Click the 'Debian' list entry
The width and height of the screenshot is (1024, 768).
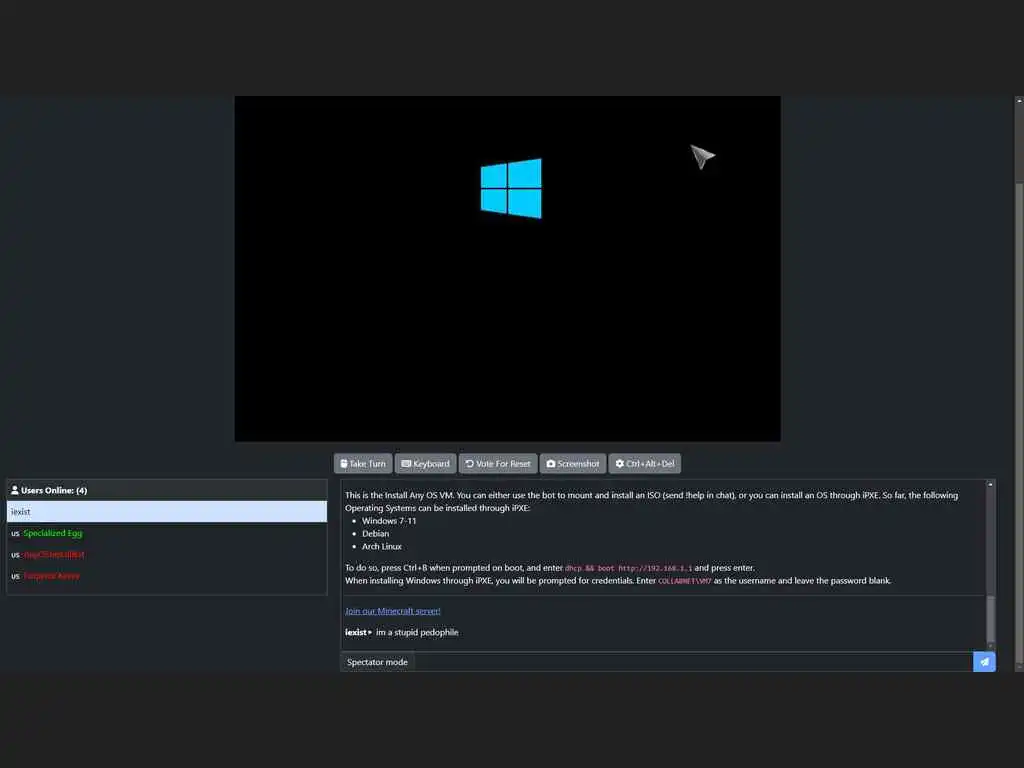pos(376,534)
